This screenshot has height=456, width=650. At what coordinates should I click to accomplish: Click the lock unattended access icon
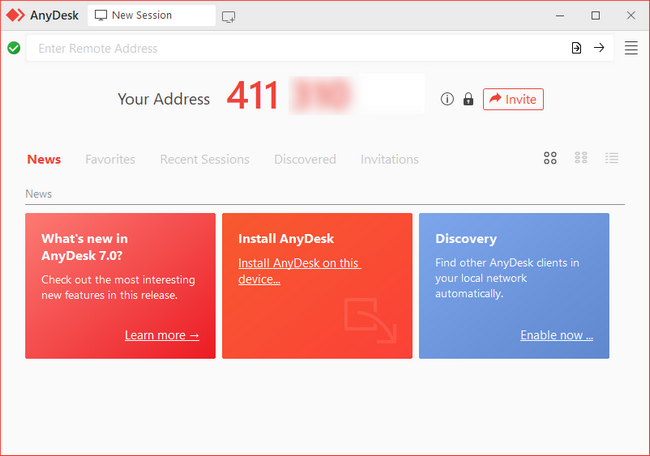pyautogui.click(x=468, y=99)
